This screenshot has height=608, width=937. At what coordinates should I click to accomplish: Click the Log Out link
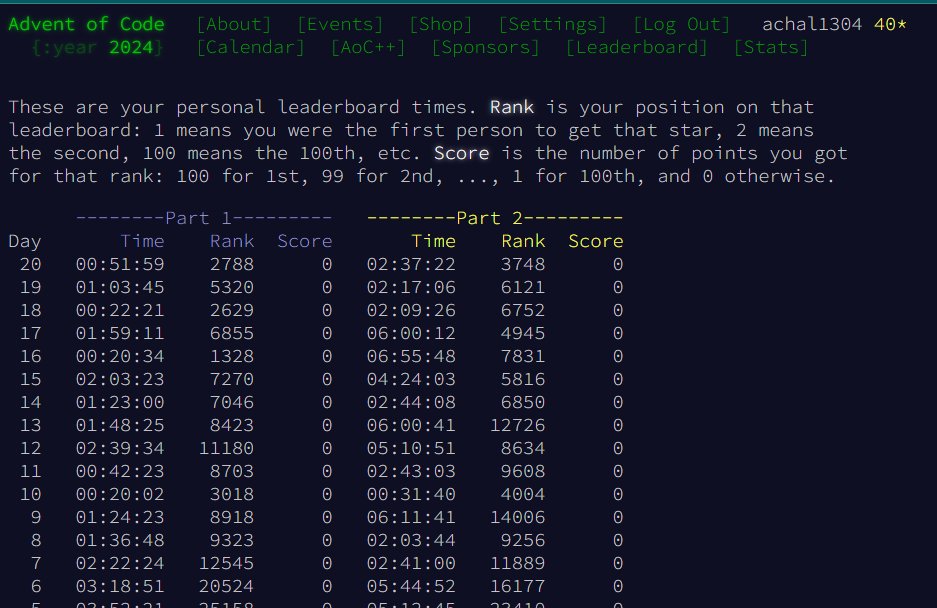682,24
